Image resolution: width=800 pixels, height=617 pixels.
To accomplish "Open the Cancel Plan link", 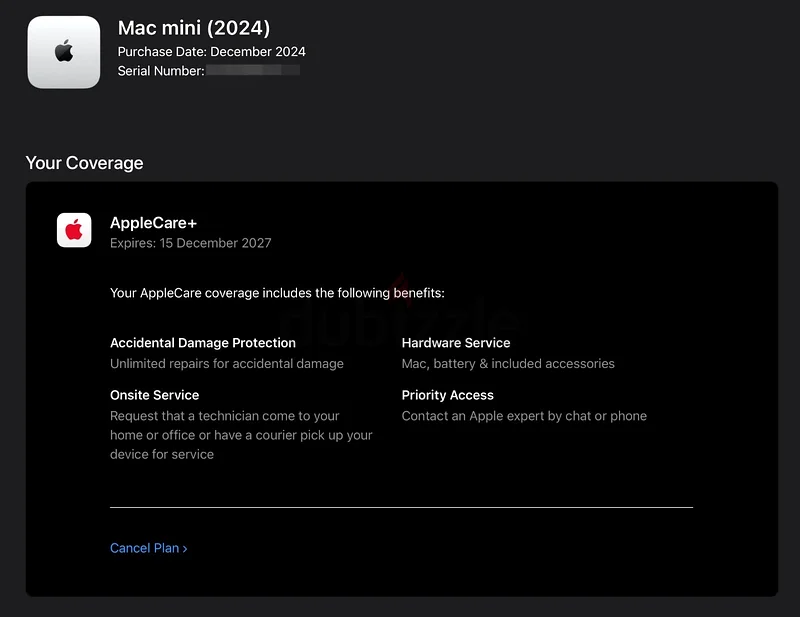I will point(148,548).
